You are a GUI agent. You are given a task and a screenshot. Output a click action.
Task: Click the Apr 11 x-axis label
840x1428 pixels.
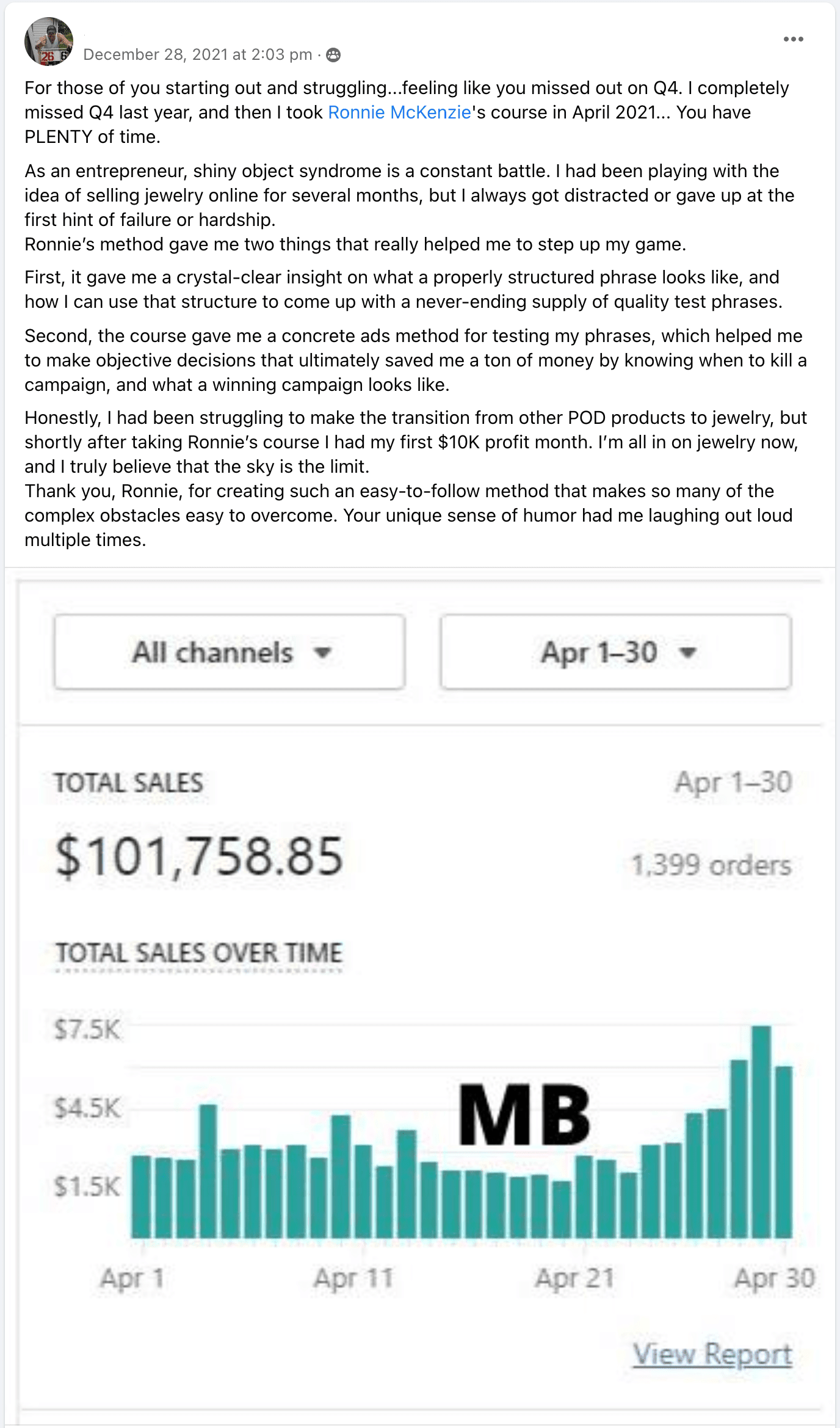353,1278
